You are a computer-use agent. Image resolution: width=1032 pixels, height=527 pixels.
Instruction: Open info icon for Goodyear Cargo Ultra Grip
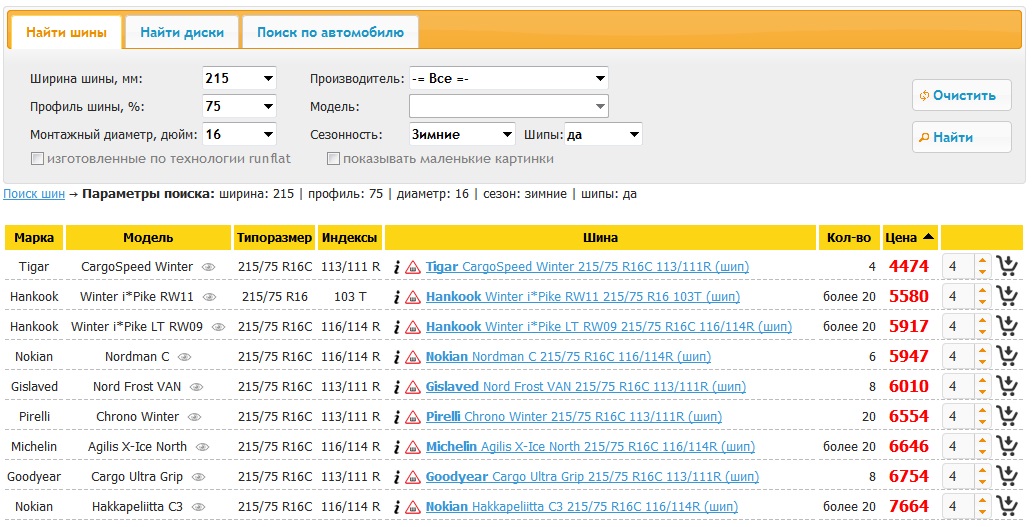pyautogui.click(x=396, y=477)
